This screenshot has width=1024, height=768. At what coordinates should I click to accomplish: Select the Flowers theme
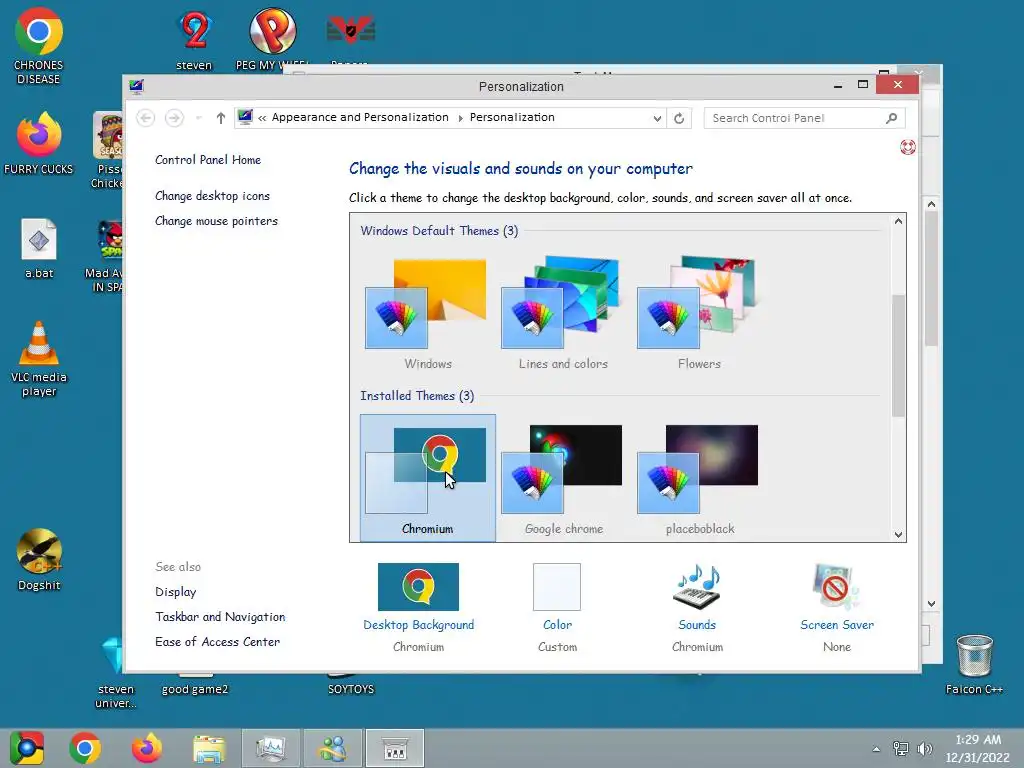pos(699,315)
